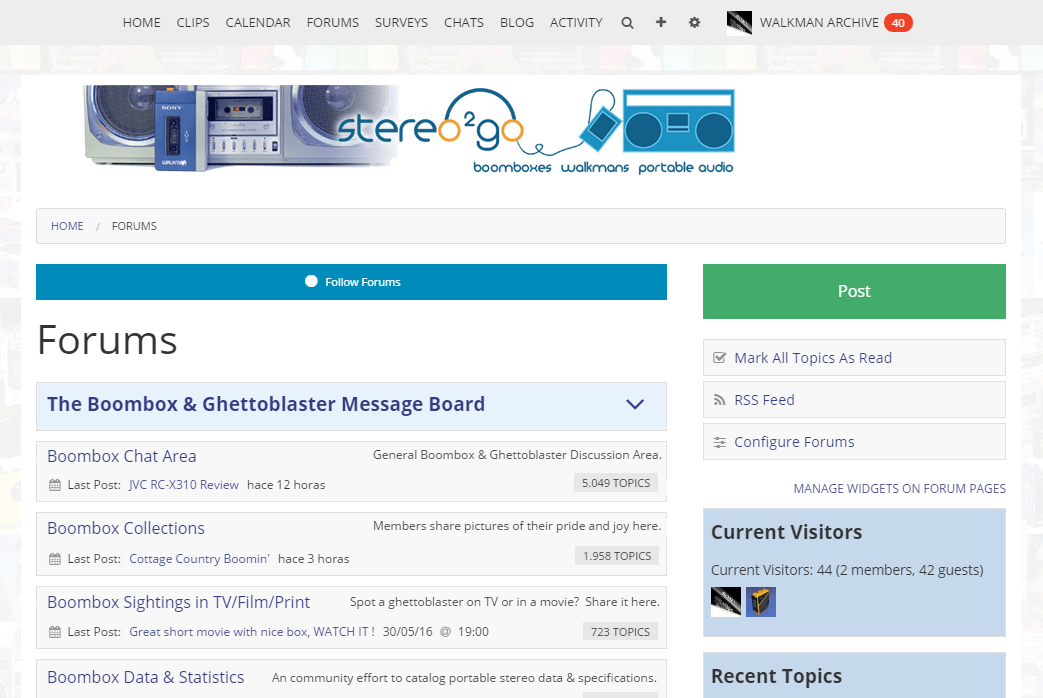Open the Cottage Country Boomin' post

(x=200, y=559)
